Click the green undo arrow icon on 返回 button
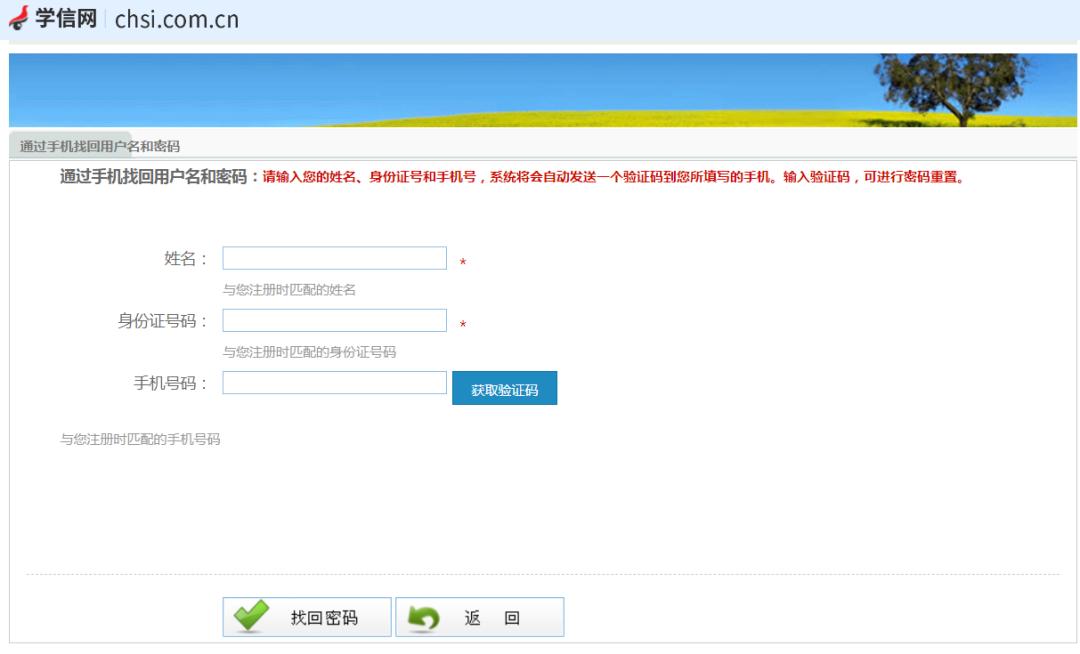Viewport: 1080px width, 654px height. coord(425,616)
